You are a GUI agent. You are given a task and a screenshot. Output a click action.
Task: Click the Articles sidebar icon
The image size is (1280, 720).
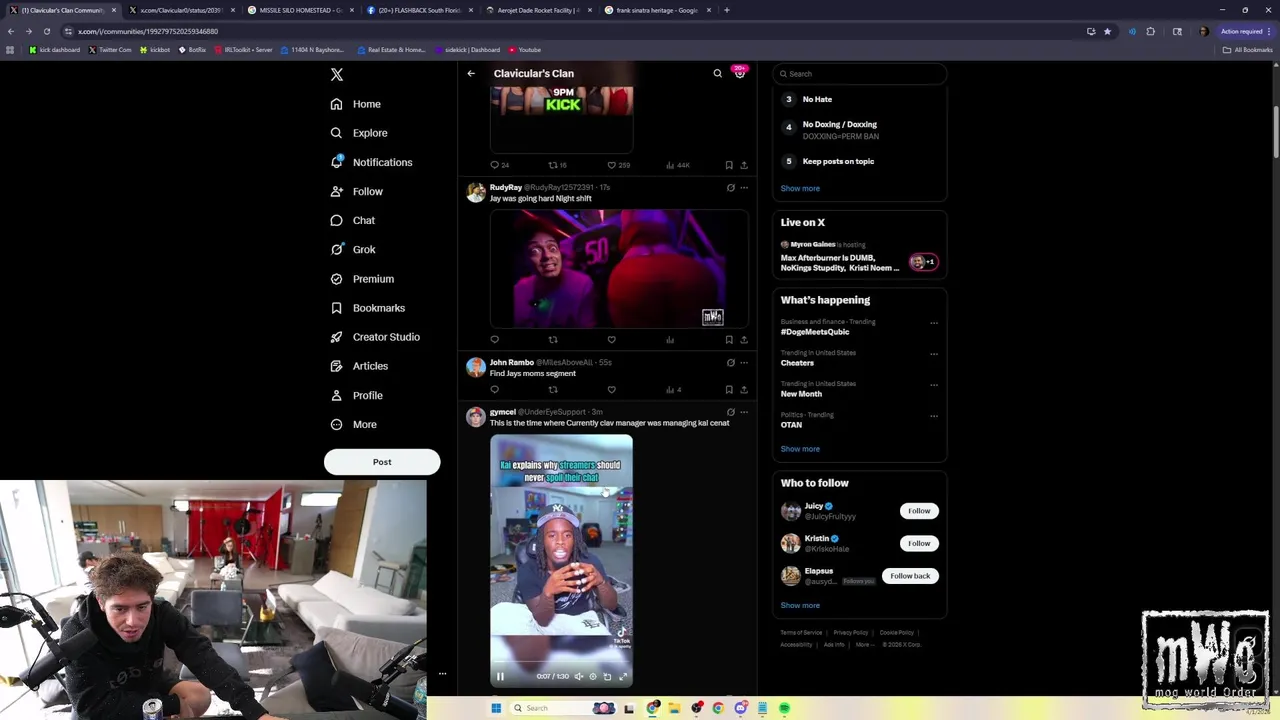pos(336,366)
